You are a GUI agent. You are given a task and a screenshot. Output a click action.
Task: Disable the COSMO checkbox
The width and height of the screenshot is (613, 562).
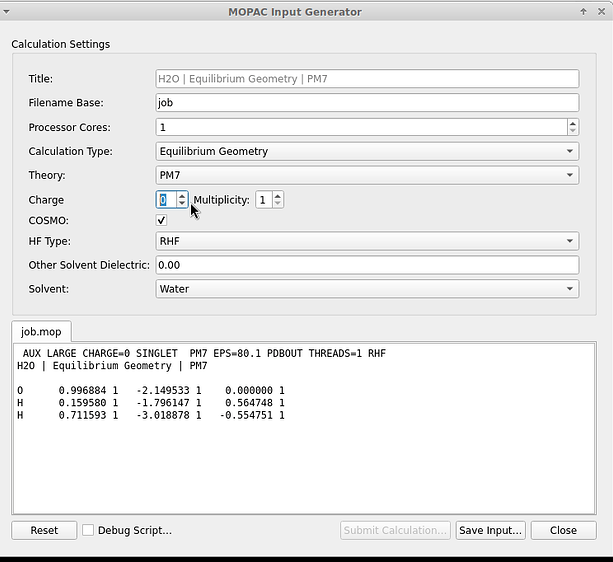(161, 220)
